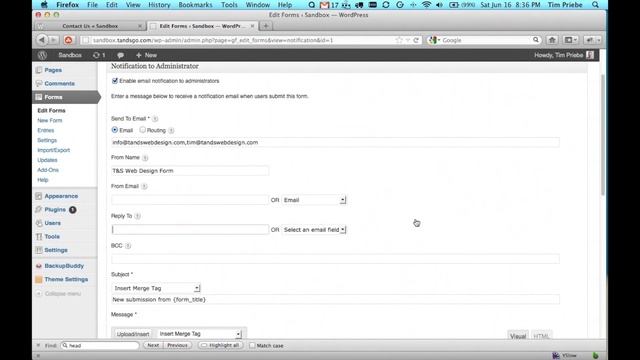
Task: Click the BCC input field
Action: [335, 259]
